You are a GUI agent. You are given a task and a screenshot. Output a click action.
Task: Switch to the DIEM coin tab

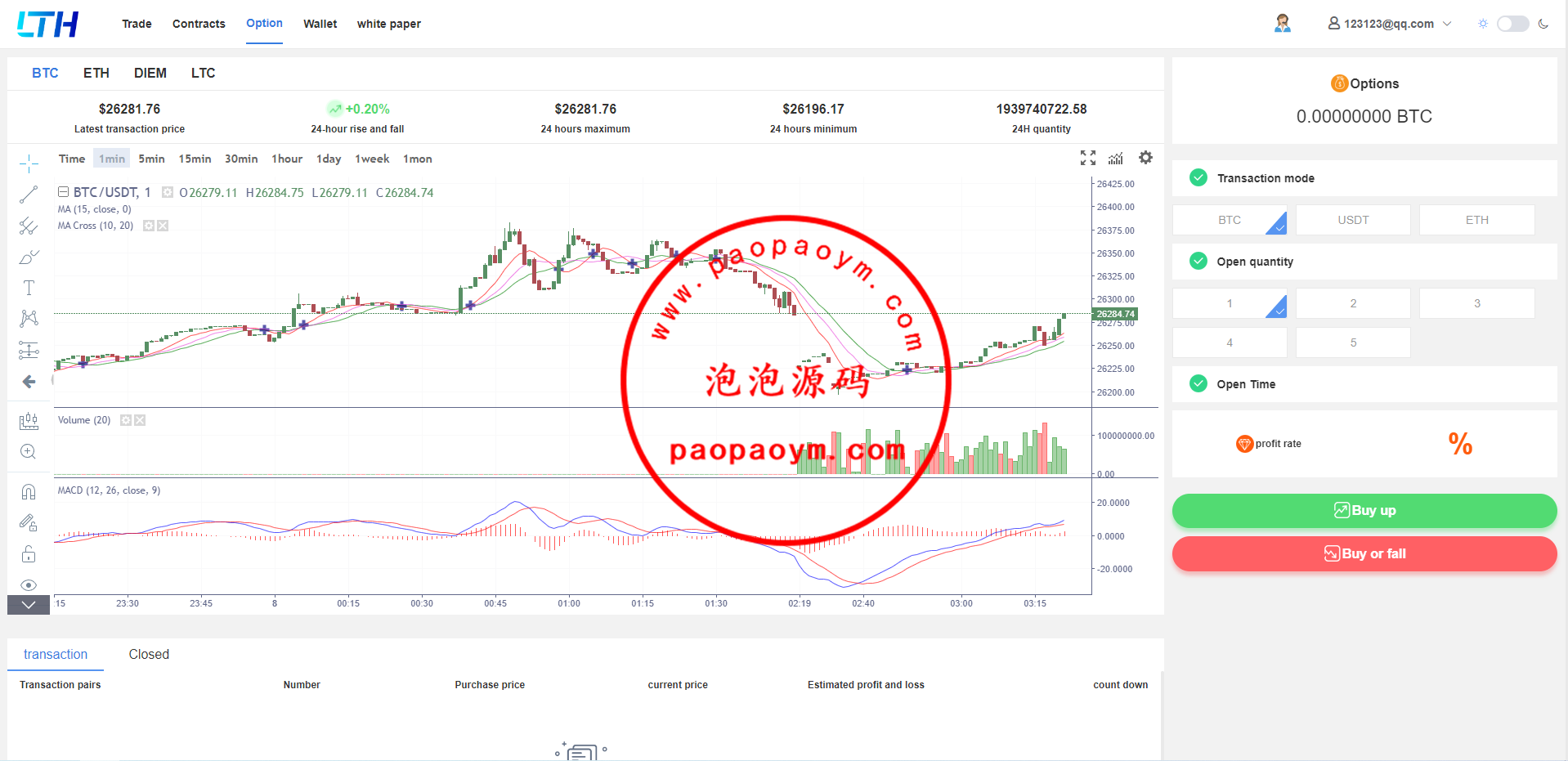click(x=150, y=73)
